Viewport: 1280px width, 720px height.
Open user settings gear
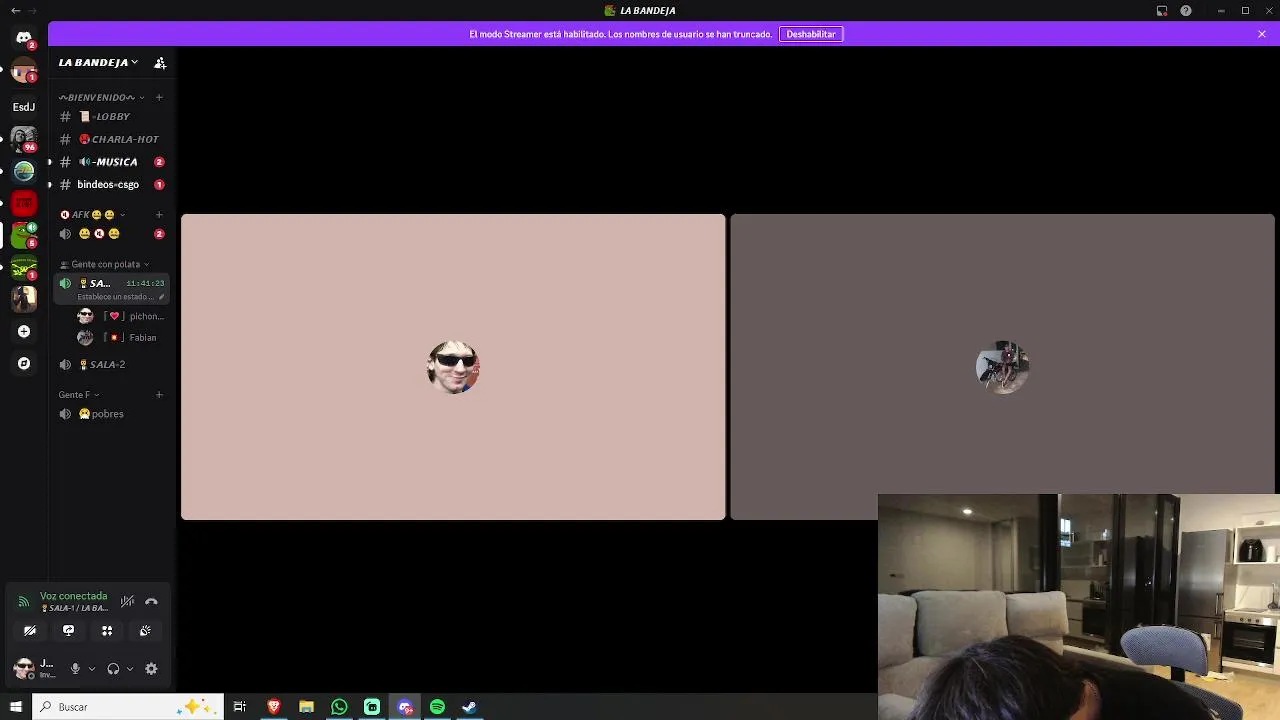click(152, 669)
